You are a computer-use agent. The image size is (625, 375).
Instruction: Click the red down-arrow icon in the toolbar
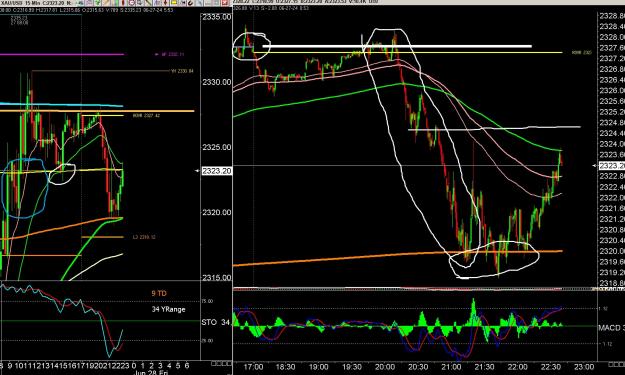tap(165, 2)
